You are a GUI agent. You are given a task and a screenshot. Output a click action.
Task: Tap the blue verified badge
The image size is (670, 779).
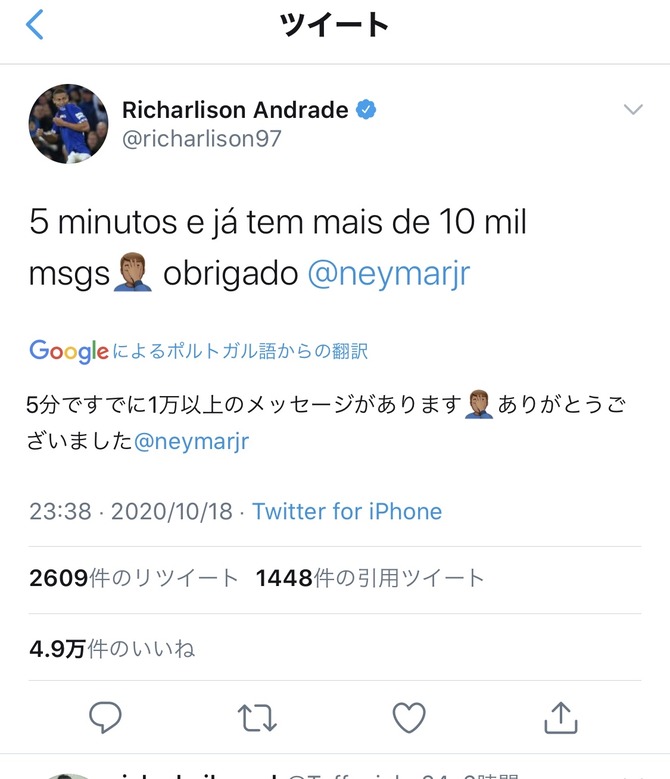coord(366,109)
